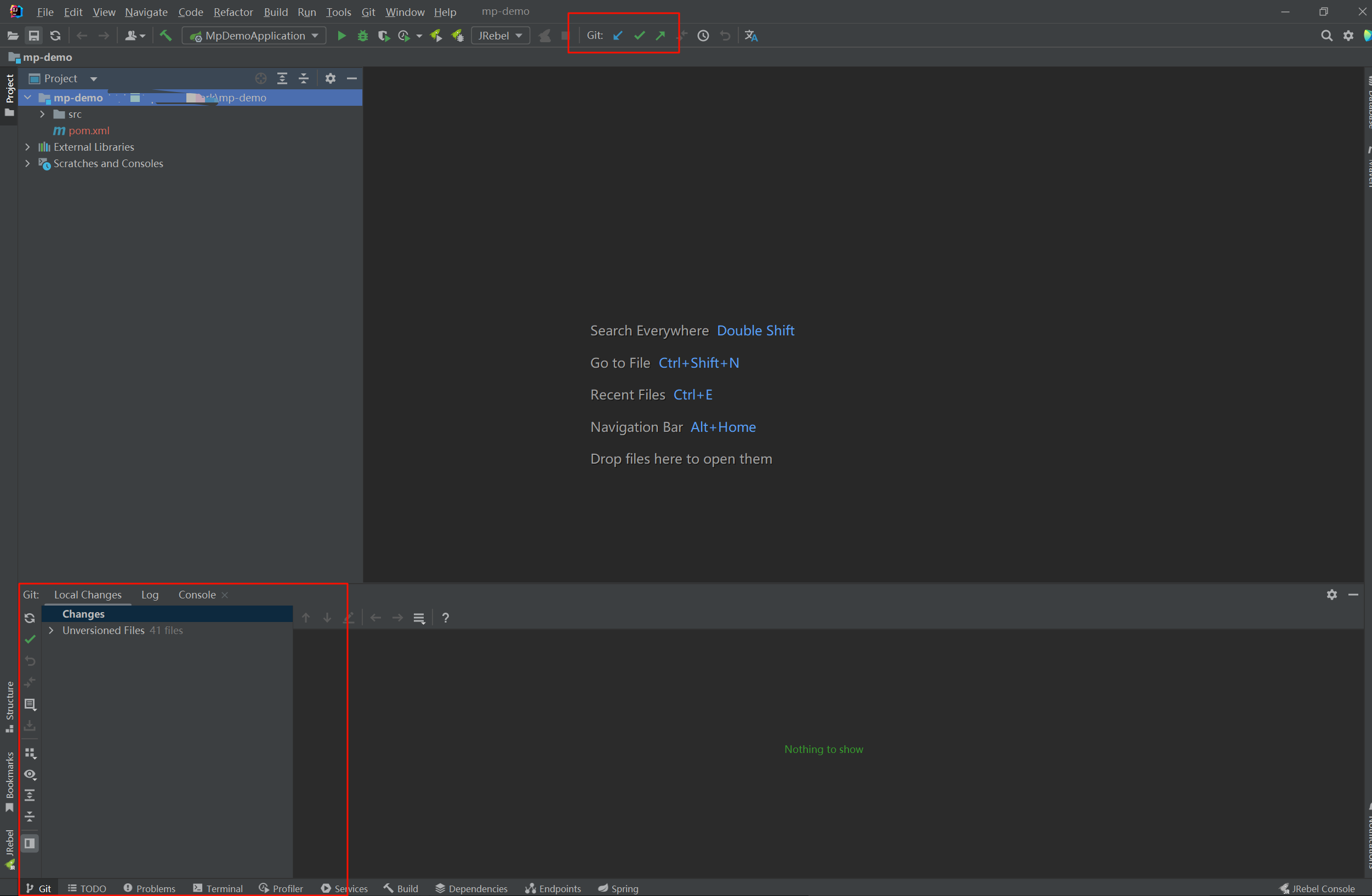This screenshot has height=896, width=1372.
Task: Expand the src folder
Action: 42,114
